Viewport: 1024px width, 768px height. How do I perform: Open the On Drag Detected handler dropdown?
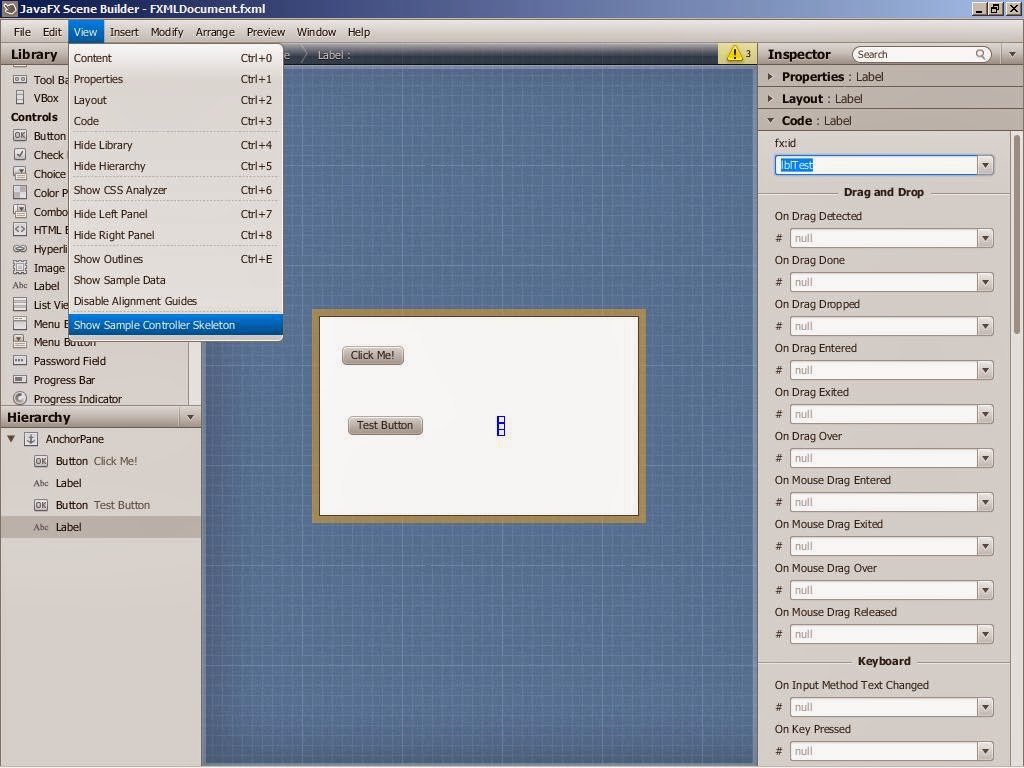coord(986,238)
